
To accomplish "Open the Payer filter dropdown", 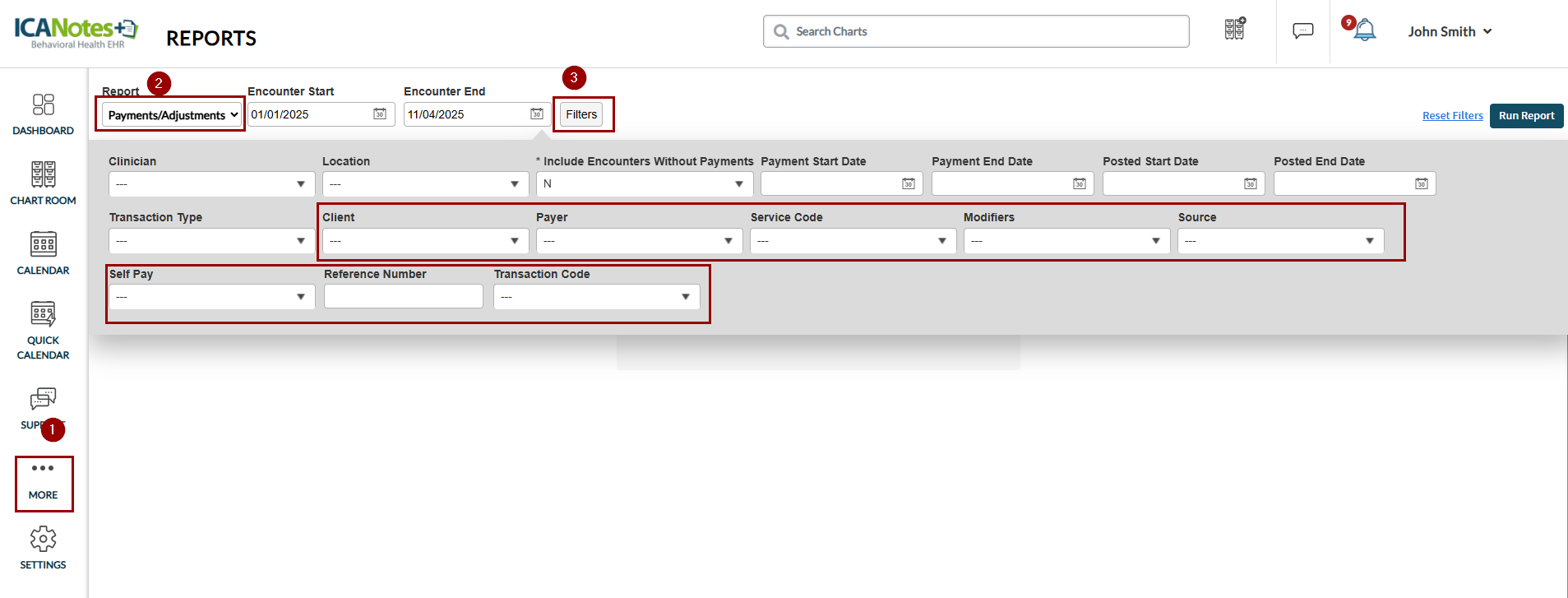I will [639, 241].
